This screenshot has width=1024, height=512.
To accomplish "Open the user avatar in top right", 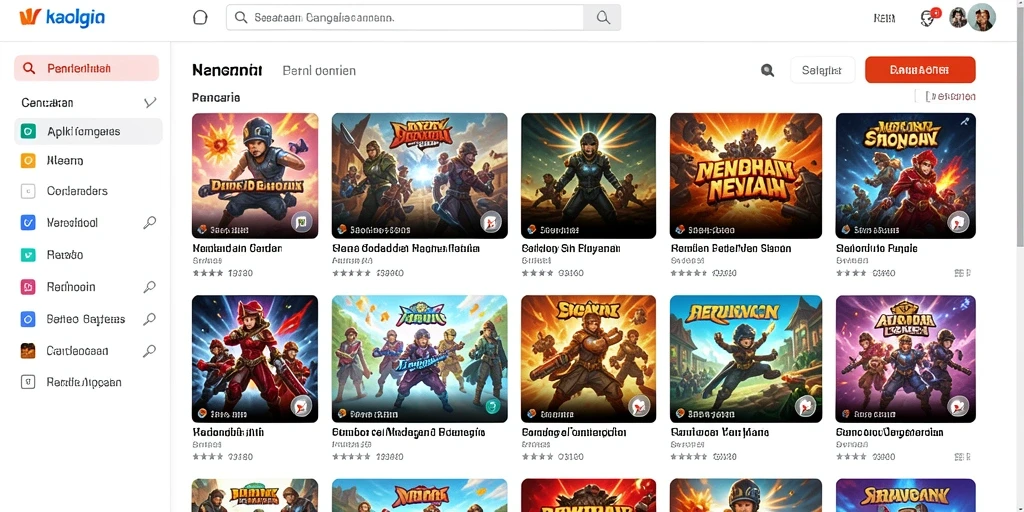I will 981,18.
